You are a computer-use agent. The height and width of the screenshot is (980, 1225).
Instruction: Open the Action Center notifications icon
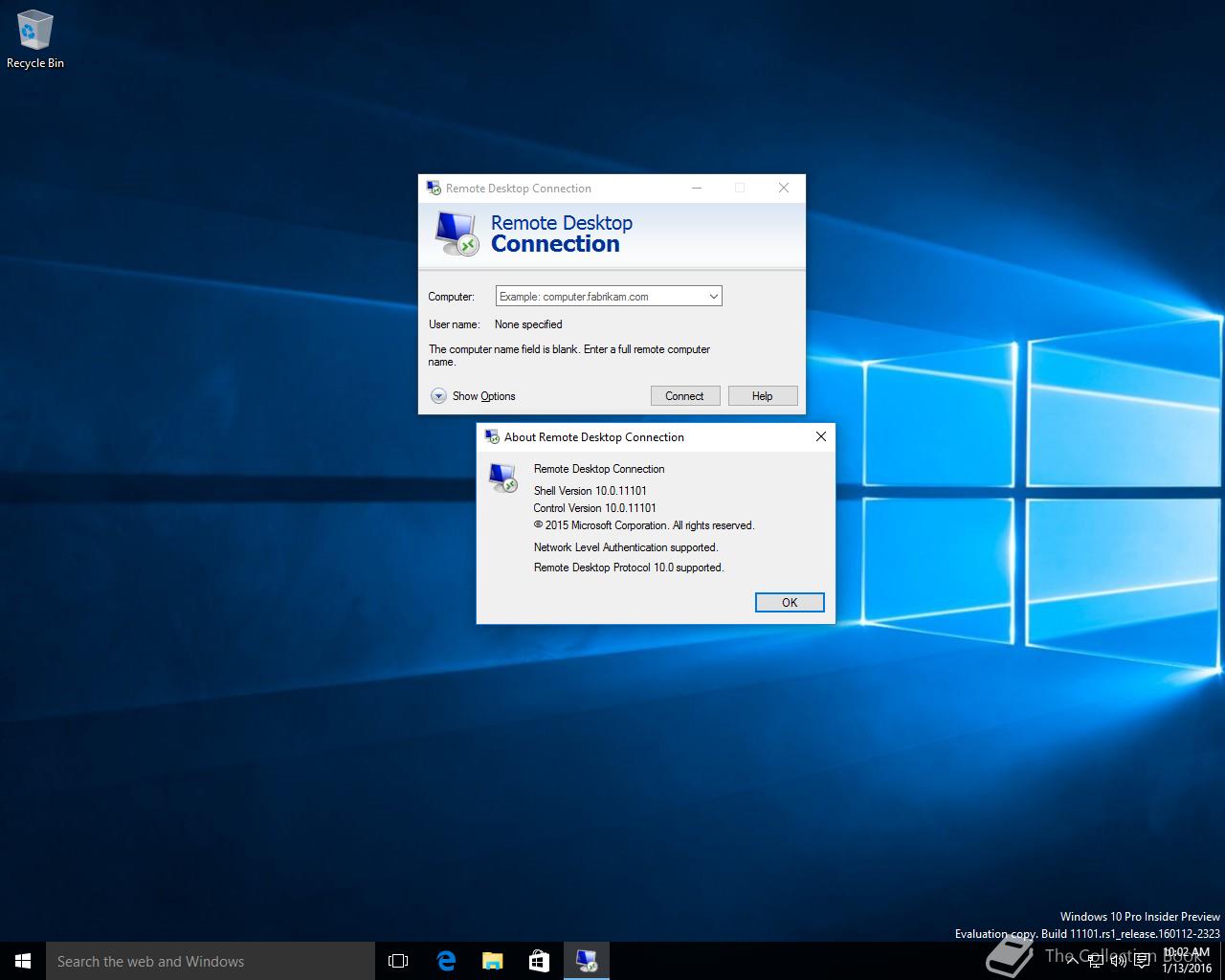coord(1142,961)
